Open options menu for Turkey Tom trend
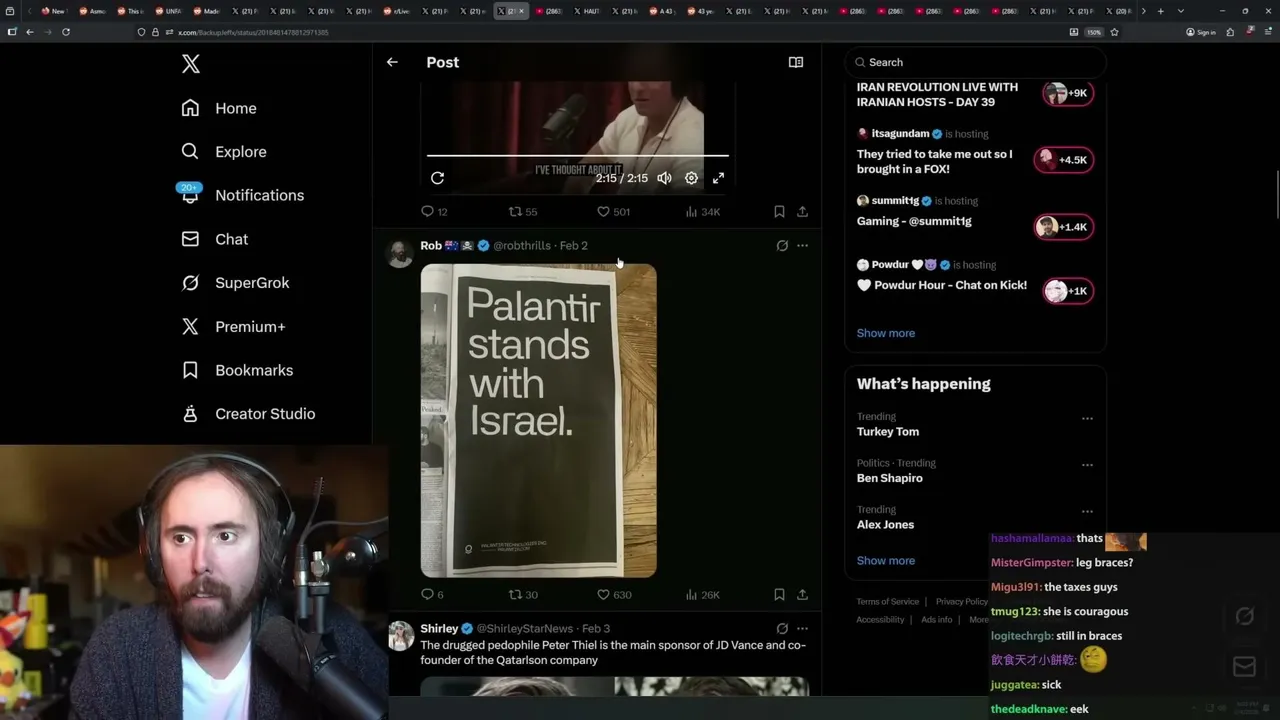 1087,418
